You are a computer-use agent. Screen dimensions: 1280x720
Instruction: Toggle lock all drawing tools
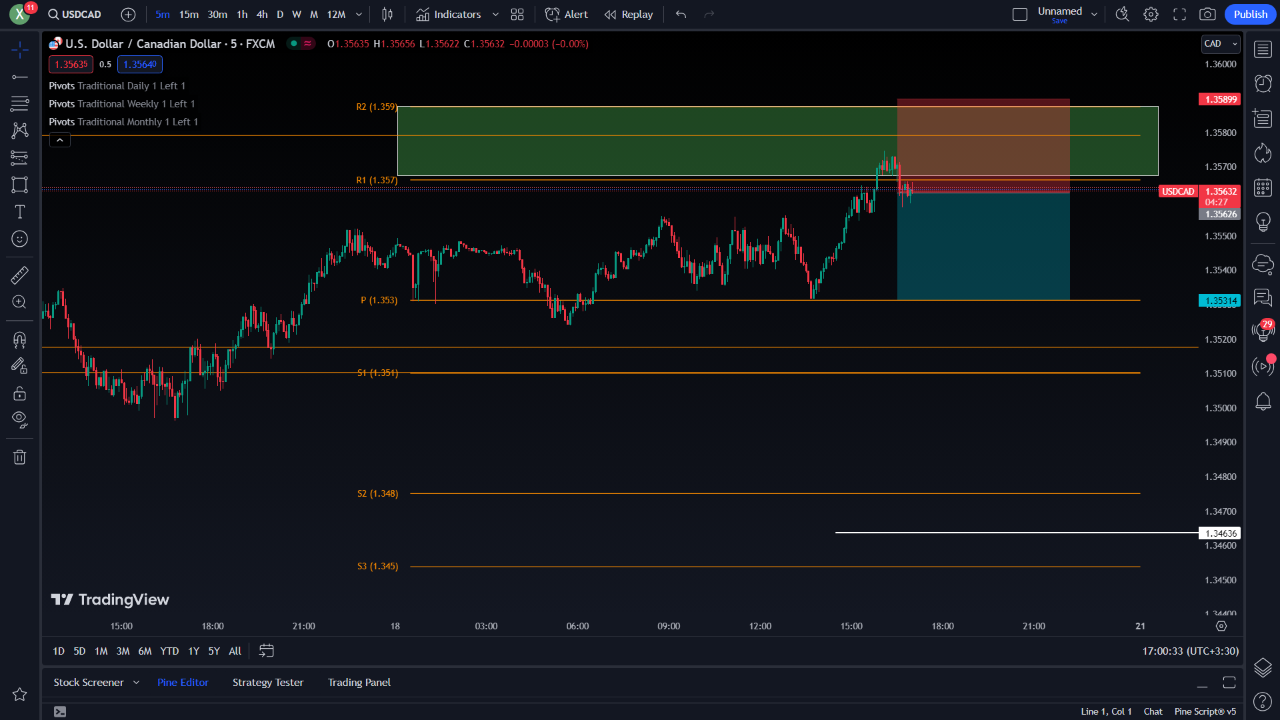pyautogui.click(x=19, y=393)
